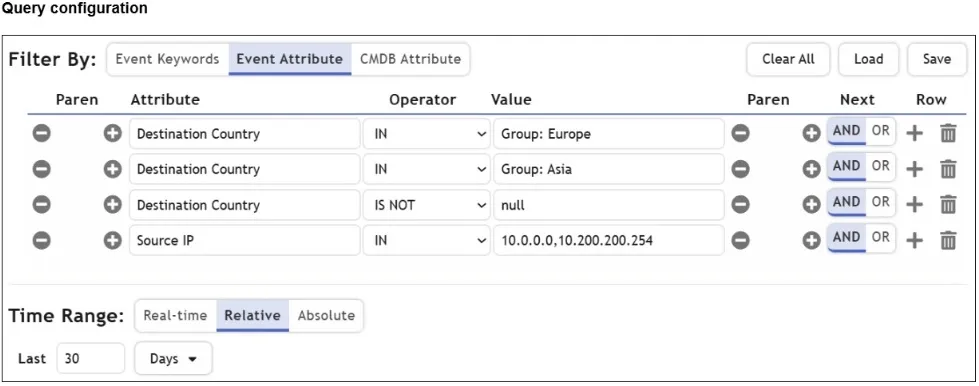
Task: Delete the IS NOT null row
Action: (948, 204)
